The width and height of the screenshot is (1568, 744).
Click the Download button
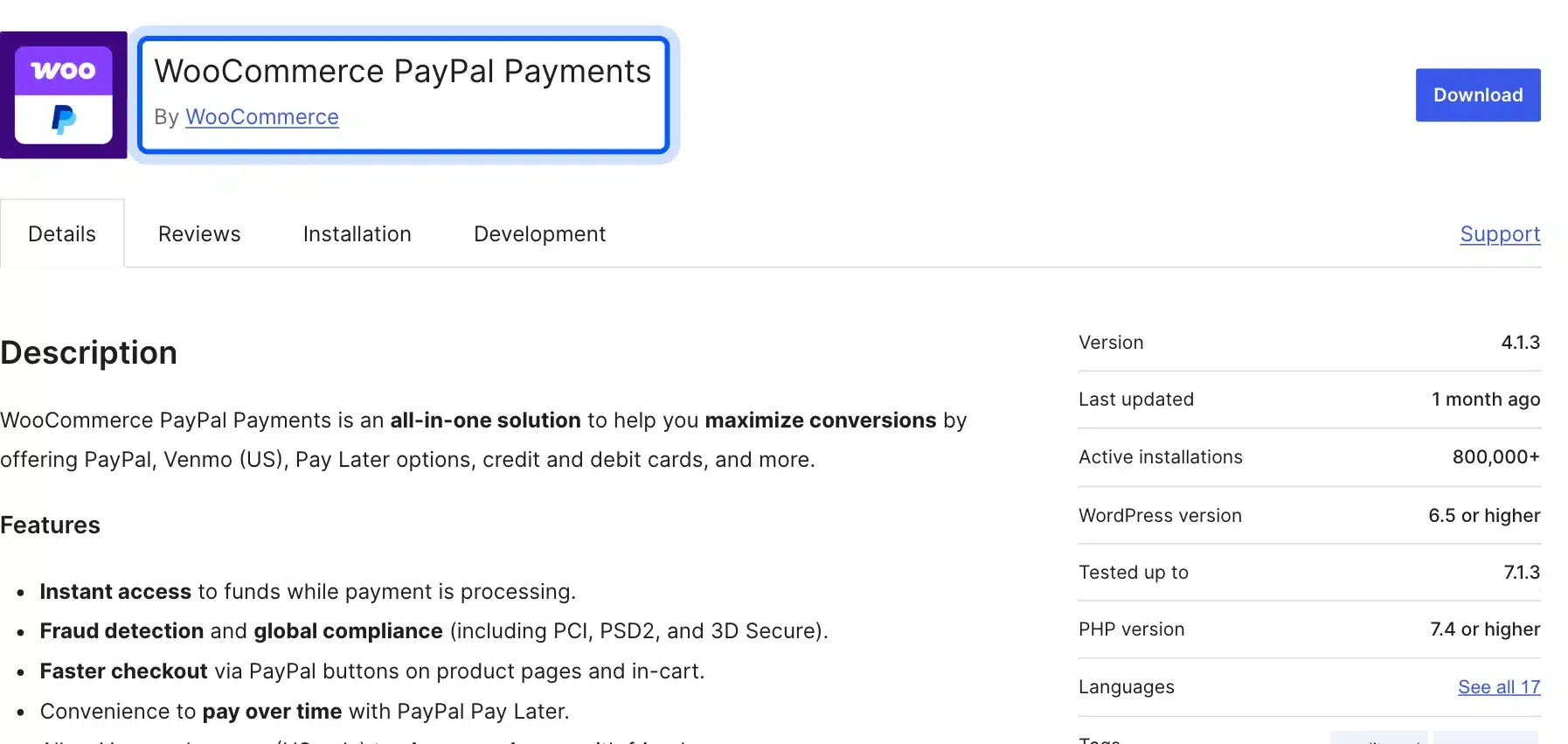pos(1478,95)
